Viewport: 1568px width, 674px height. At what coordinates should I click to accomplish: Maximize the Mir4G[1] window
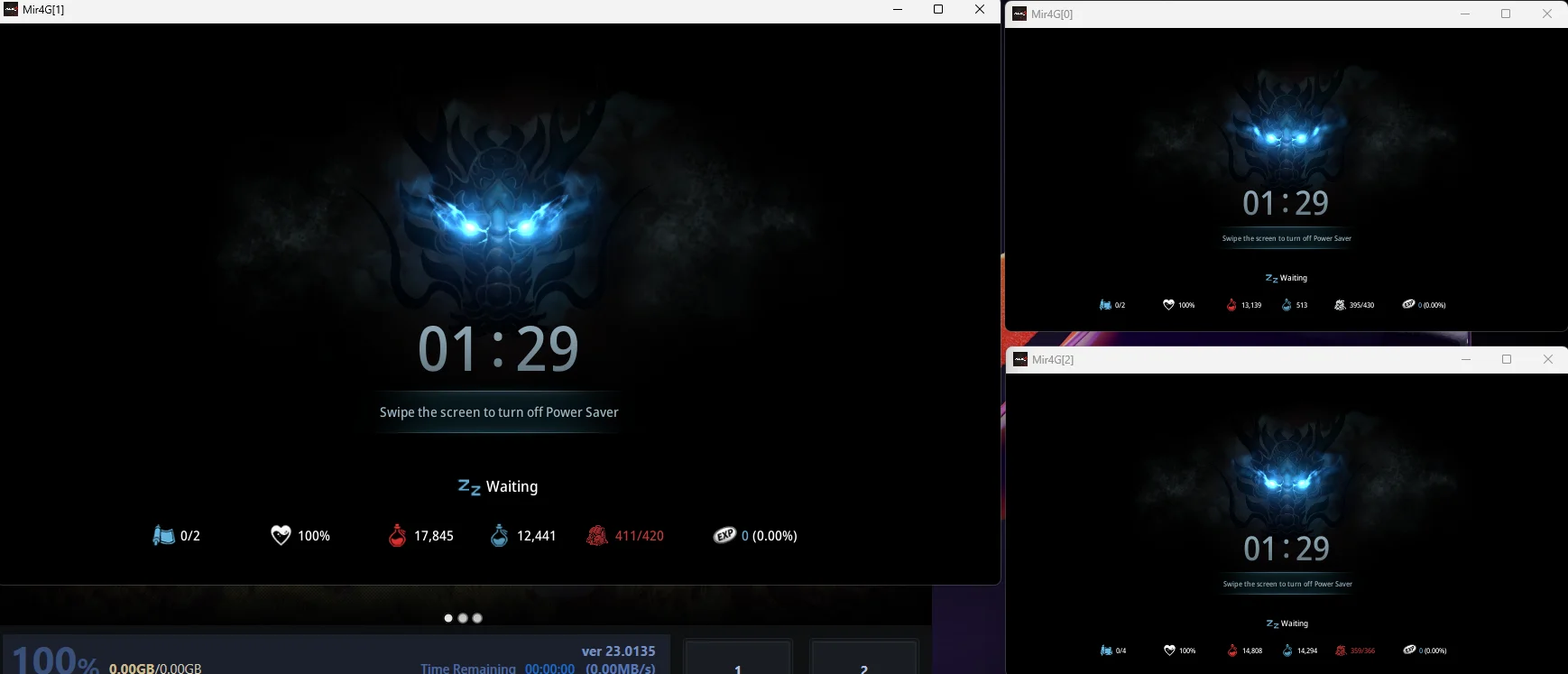pos(938,10)
